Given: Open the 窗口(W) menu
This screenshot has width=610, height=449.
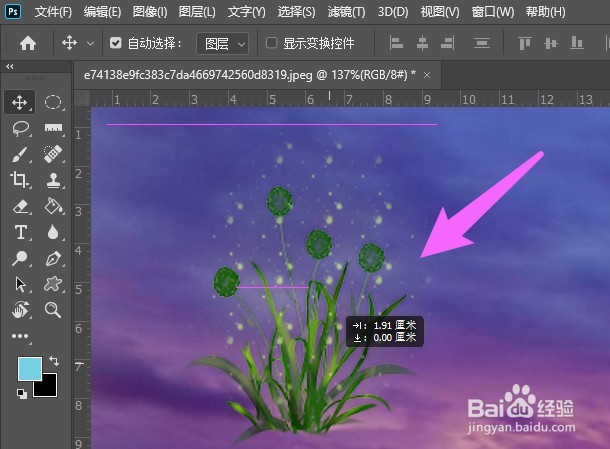Looking at the screenshot, I should [x=493, y=12].
